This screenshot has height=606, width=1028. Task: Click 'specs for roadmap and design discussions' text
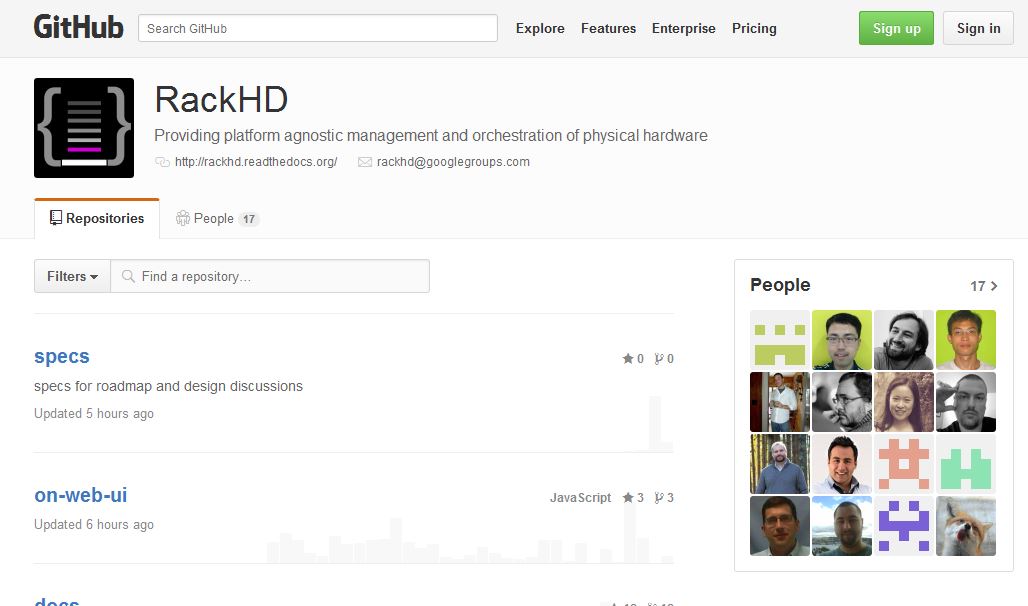168,386
